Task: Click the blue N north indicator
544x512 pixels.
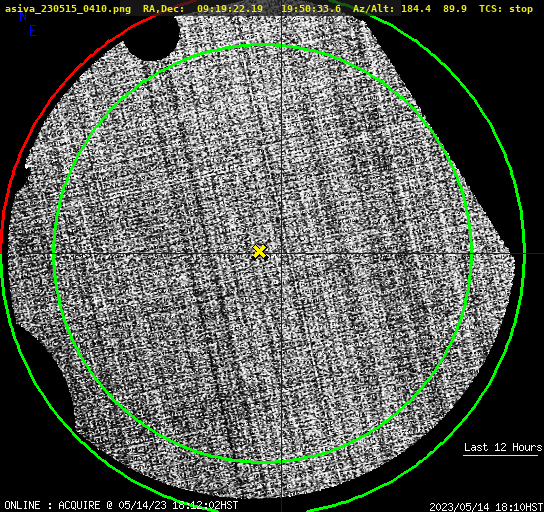Action: tap(23, 16)
